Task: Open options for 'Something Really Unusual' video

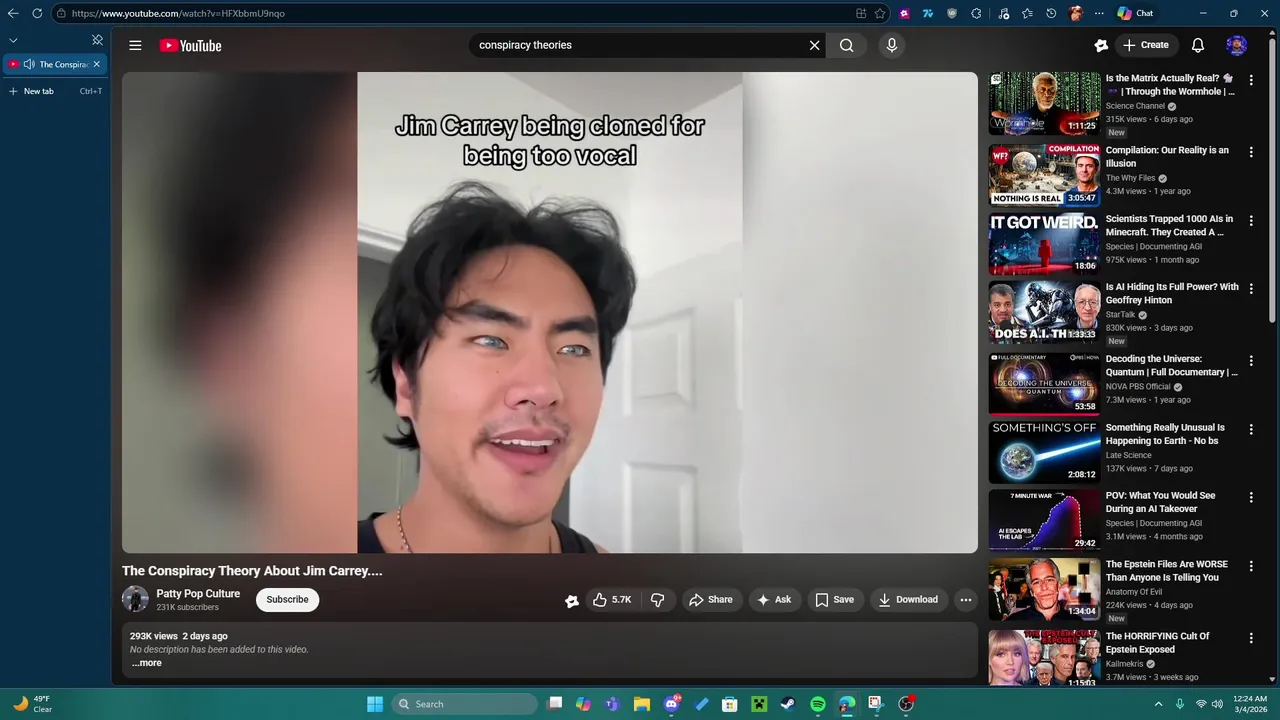Action: (x=1251, y=429)
